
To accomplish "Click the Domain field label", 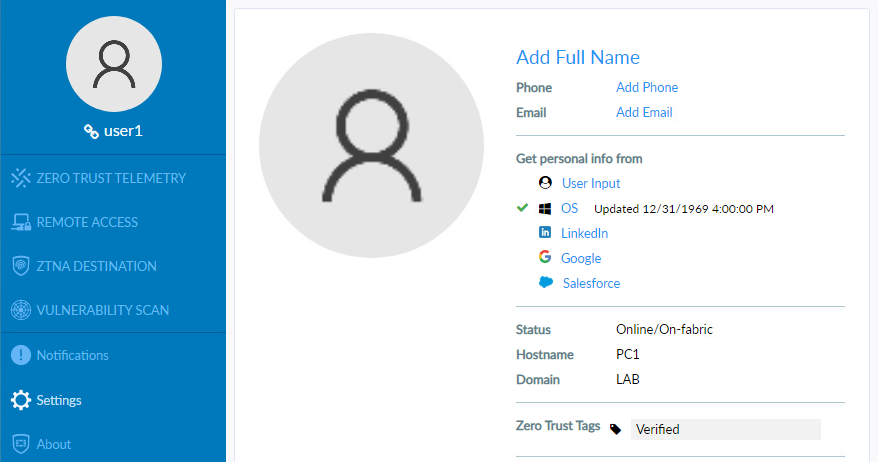I will coord(538,380).
